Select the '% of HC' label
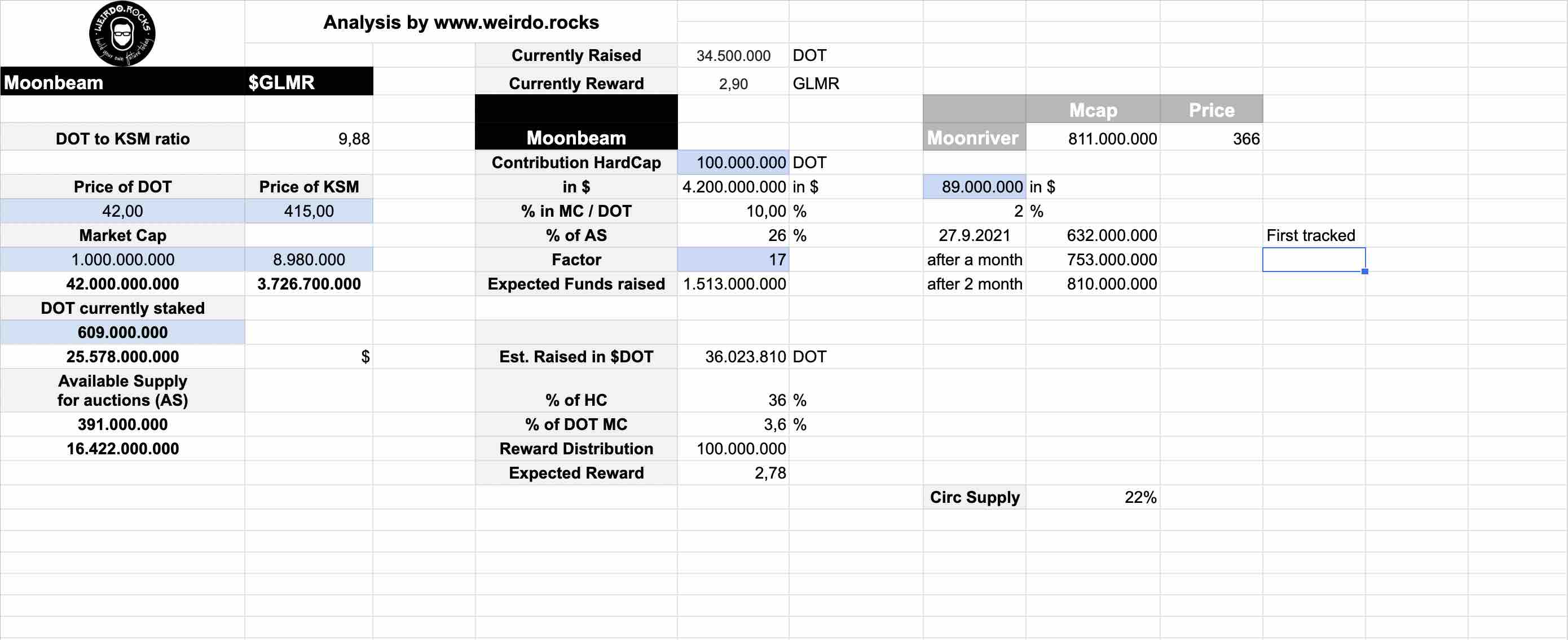The width and height of the screenshot is (1568, 640). coord(576,391)
